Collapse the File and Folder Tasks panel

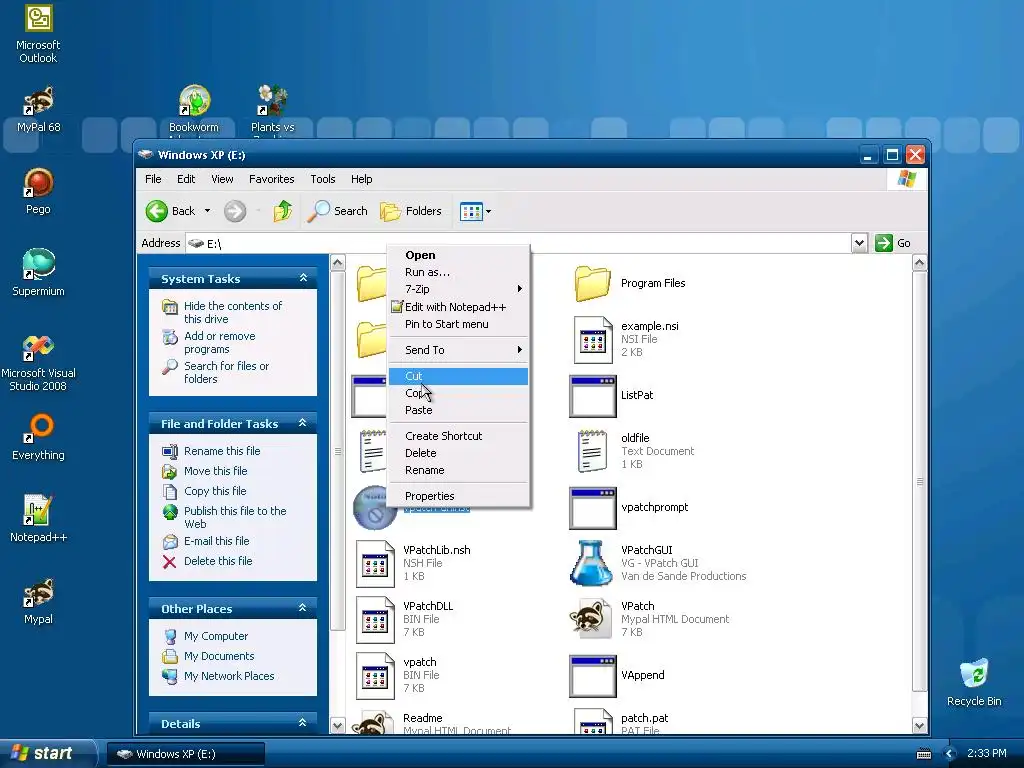(x=302, y=423)
